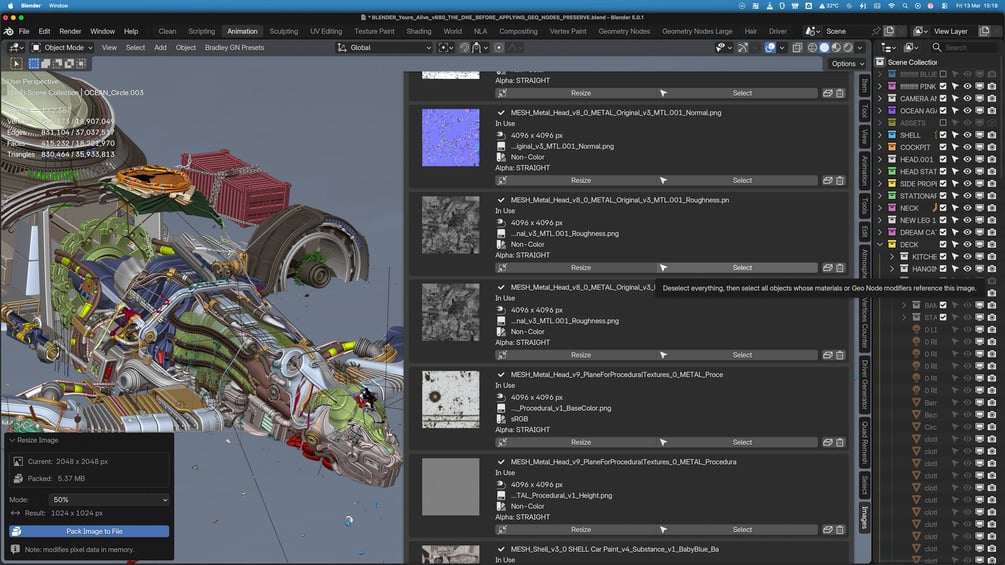Choose the intersect selection mode icon
1005x565 pixels.
[x=81, y=63]
